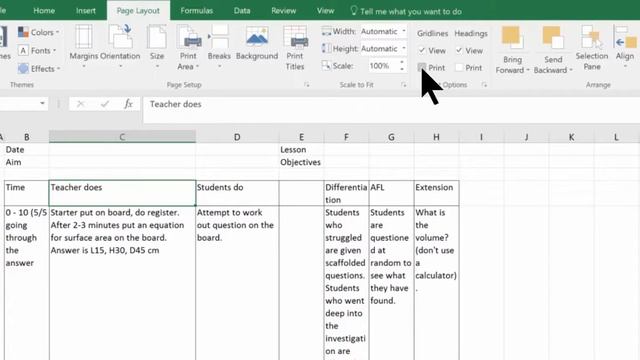Select the Extension header cell
640x360 pixels.
click(x=437, y=193)
